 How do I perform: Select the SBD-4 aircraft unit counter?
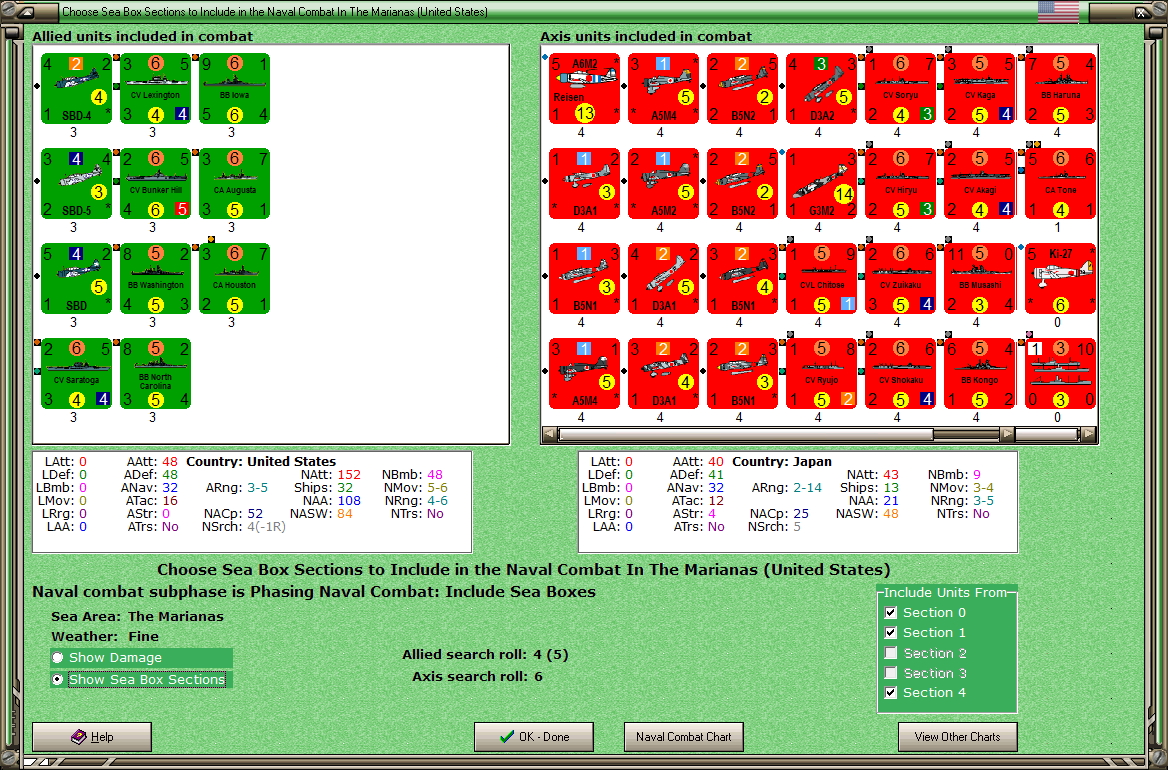pos(77,89)
